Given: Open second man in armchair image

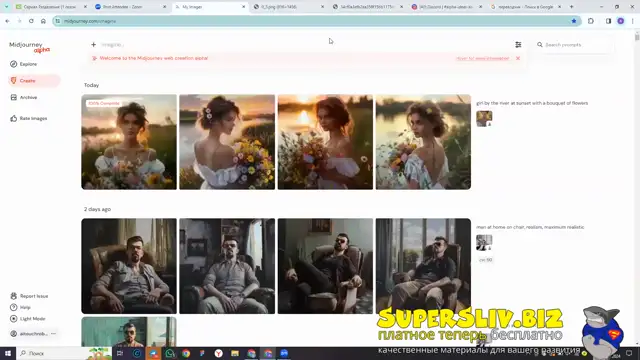Looking at the screenshot, I should (227, 266).
